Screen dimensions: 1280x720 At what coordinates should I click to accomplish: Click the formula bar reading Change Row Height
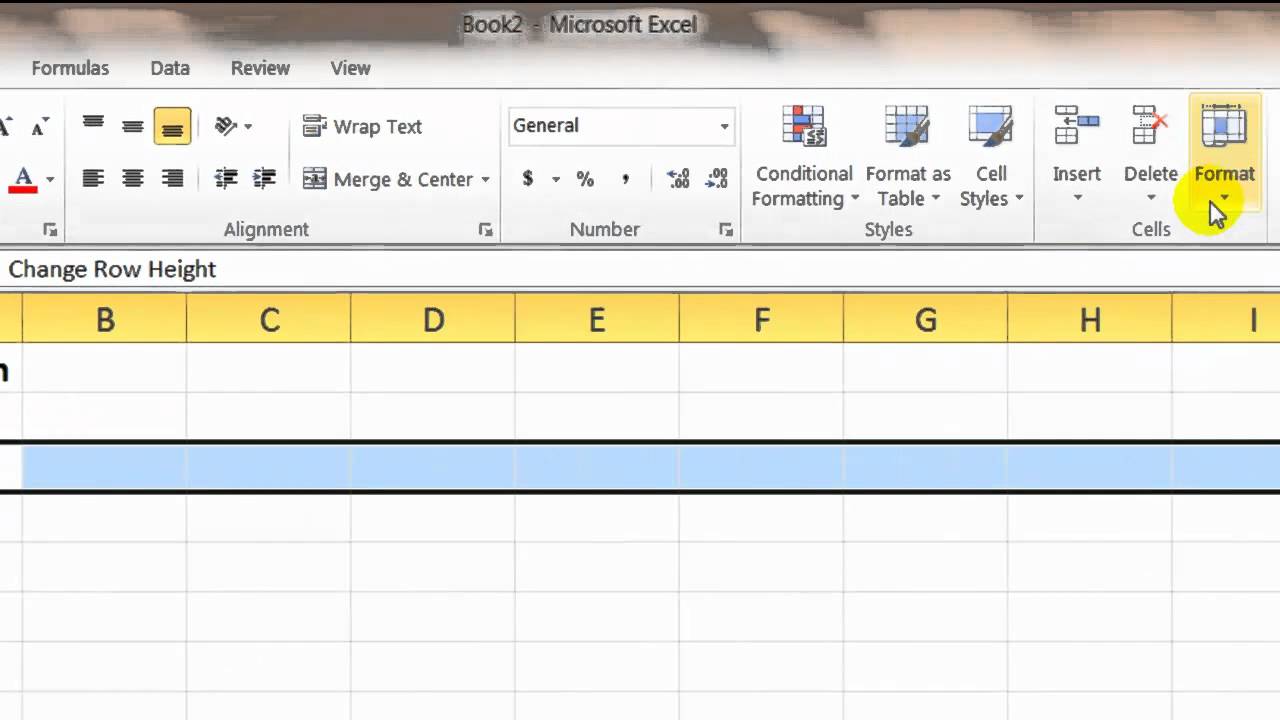point(640,269)
